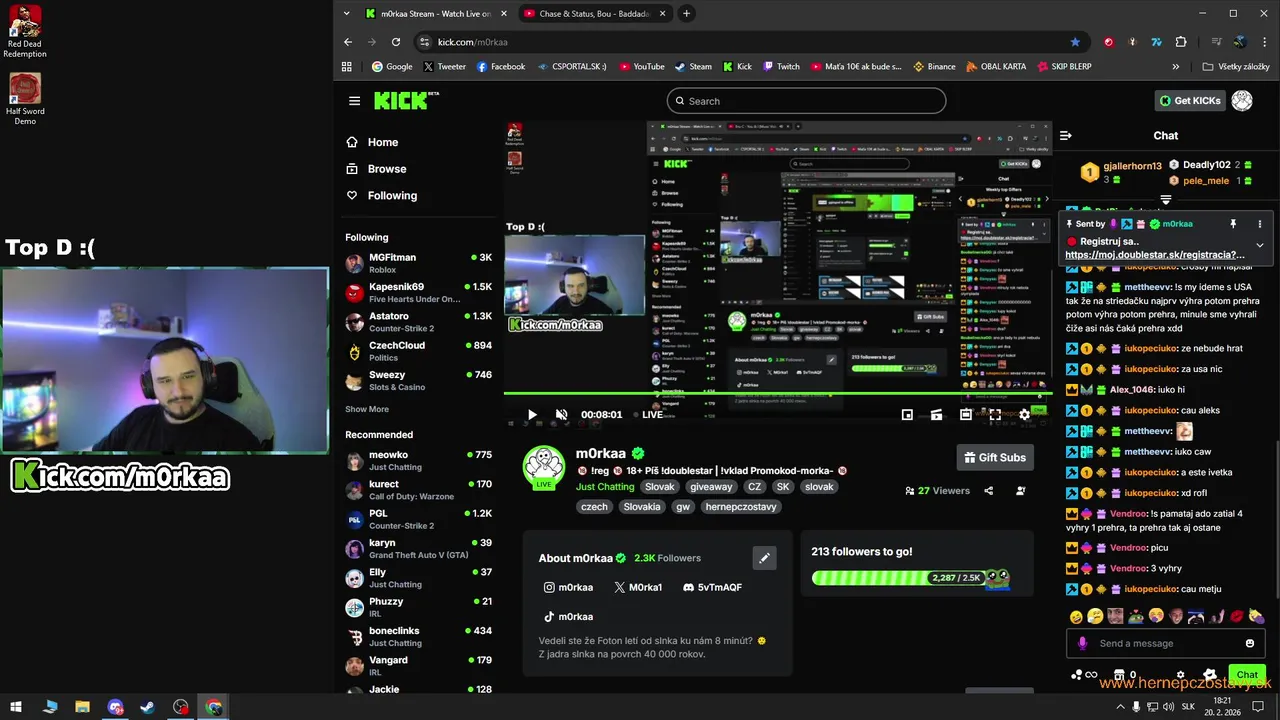The width and height of the screenshot is (1280, 720).
Task: Click the Search field on Kick
Action: click(x=806, y=101)
